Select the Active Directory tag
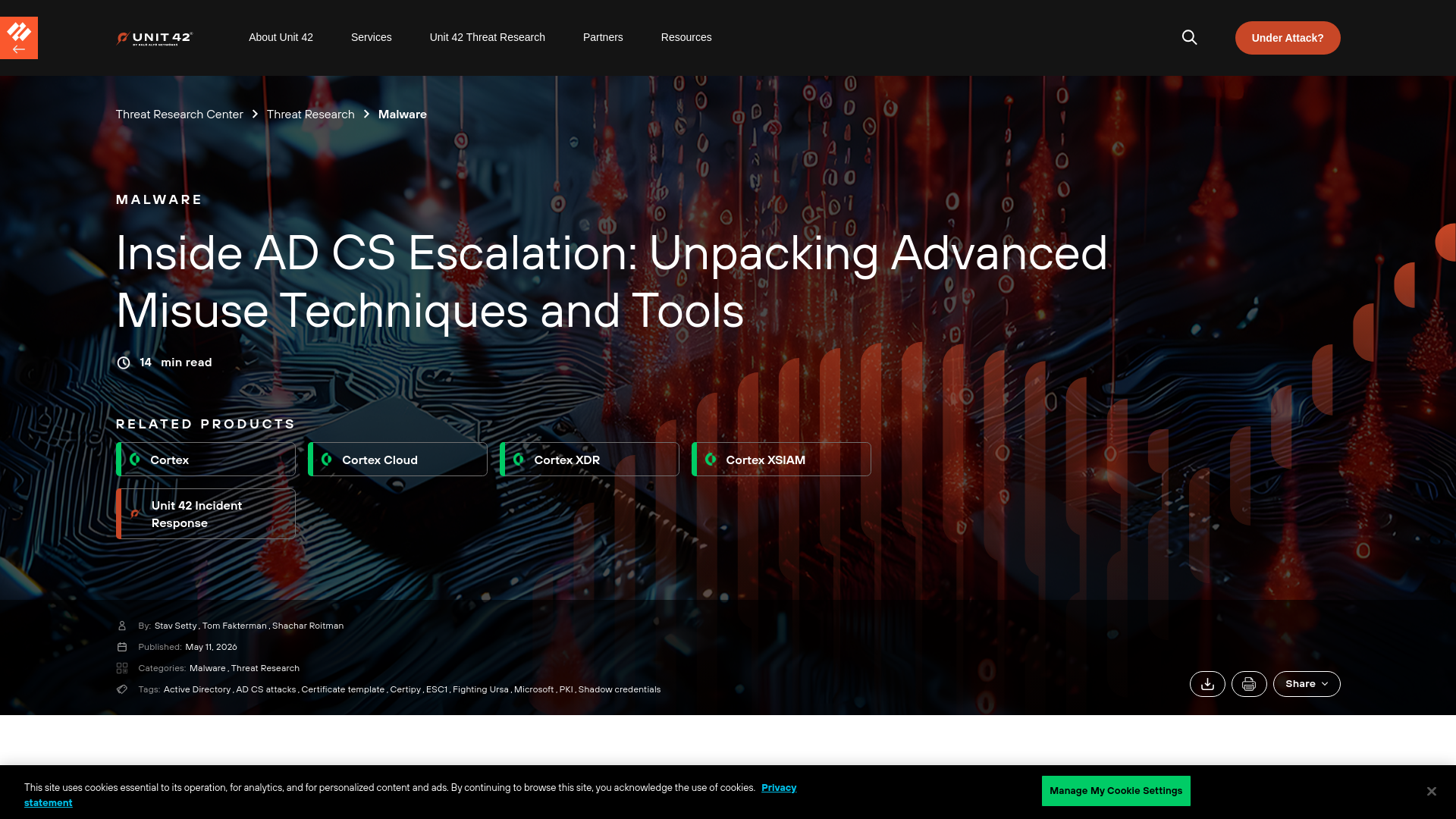 point(197,689)
